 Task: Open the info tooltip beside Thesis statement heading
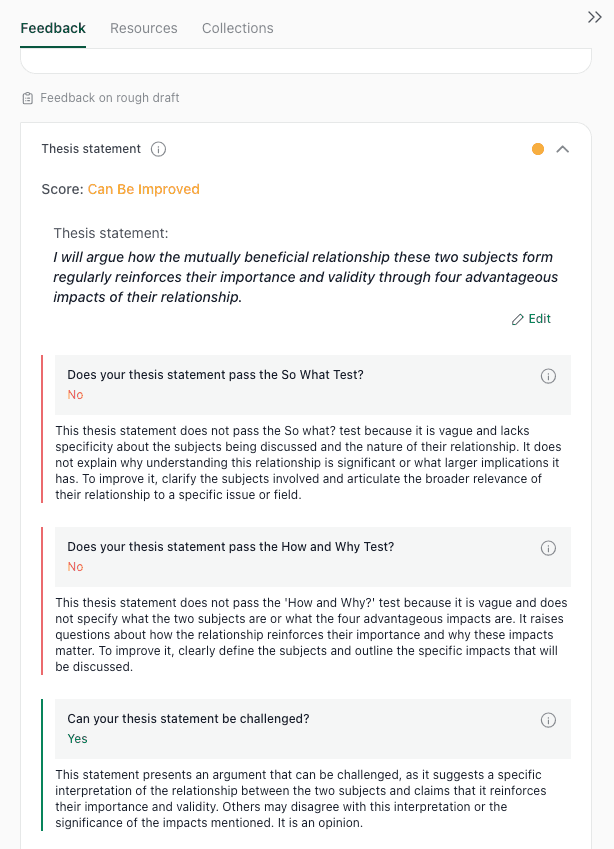coord(158,148)
